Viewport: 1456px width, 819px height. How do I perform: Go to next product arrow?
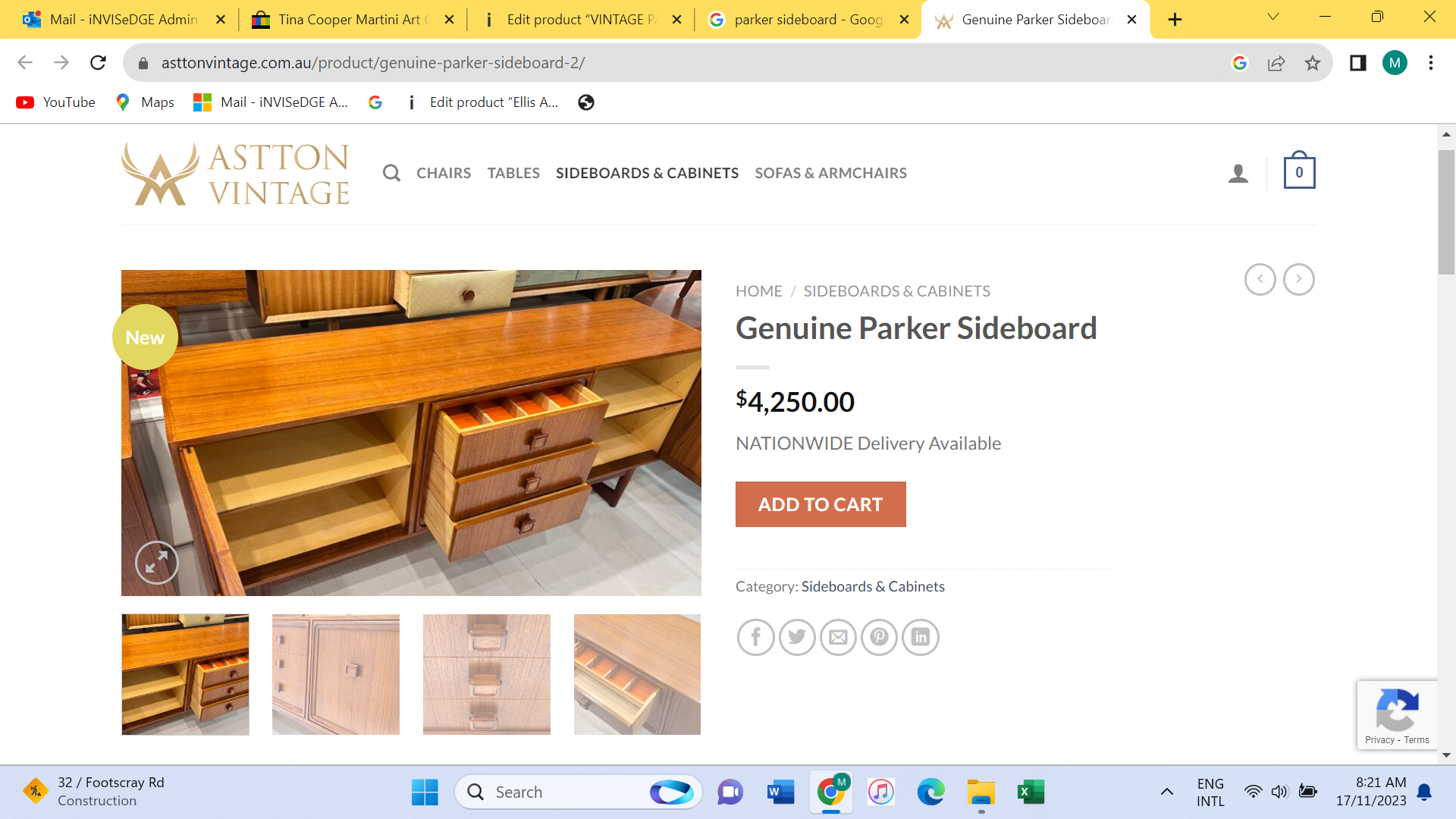pos(1298,279)
